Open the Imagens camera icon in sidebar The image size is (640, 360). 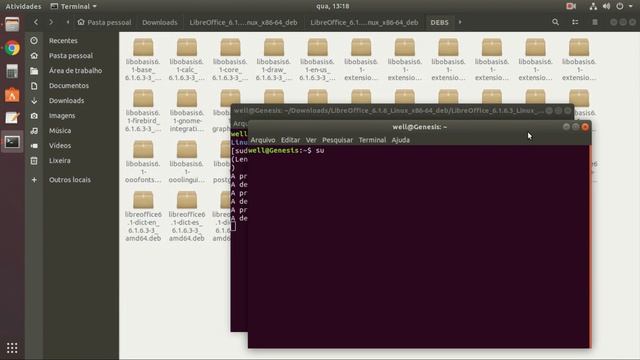pos(34,116)
